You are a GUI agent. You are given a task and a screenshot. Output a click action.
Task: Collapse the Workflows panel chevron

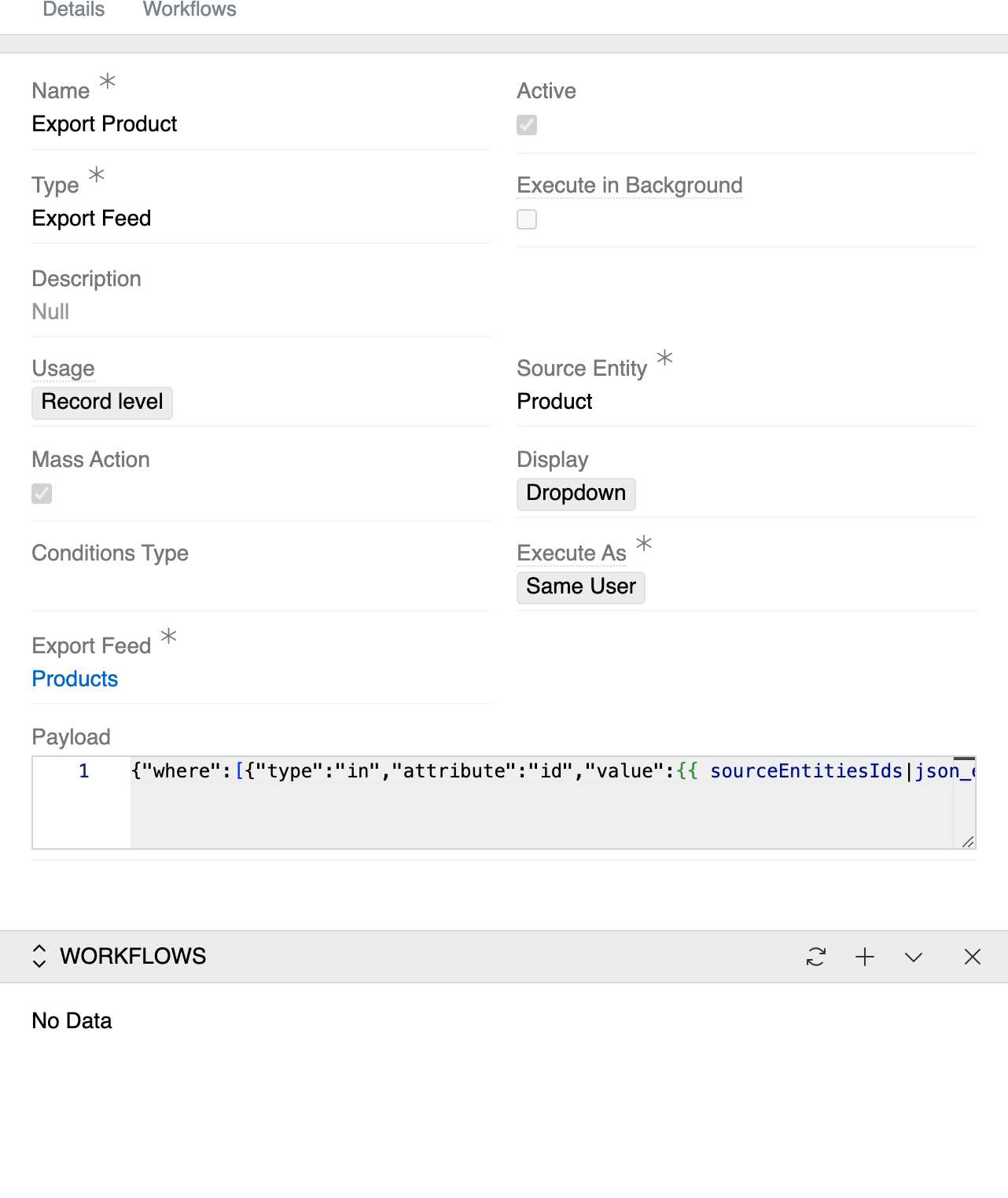point(914,958)
